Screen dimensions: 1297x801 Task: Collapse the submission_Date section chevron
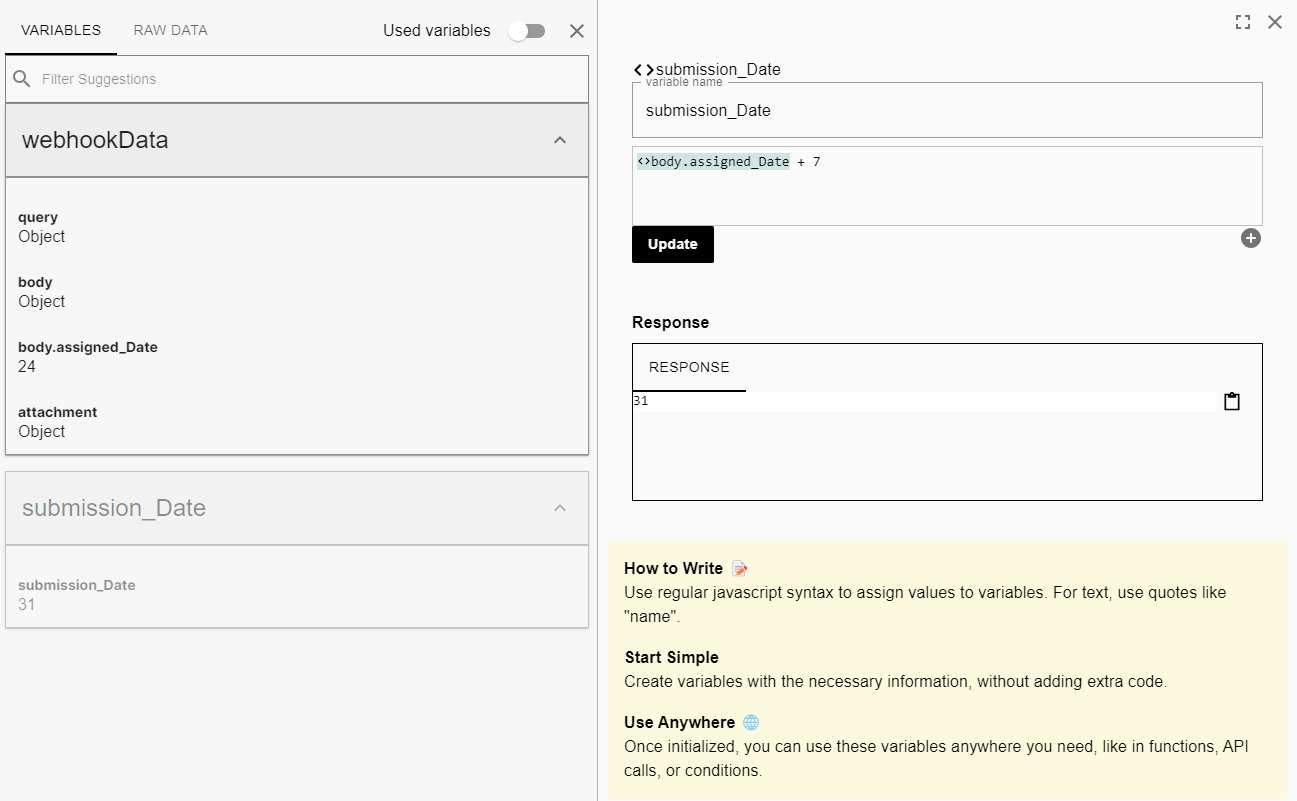tap(560, 508)
